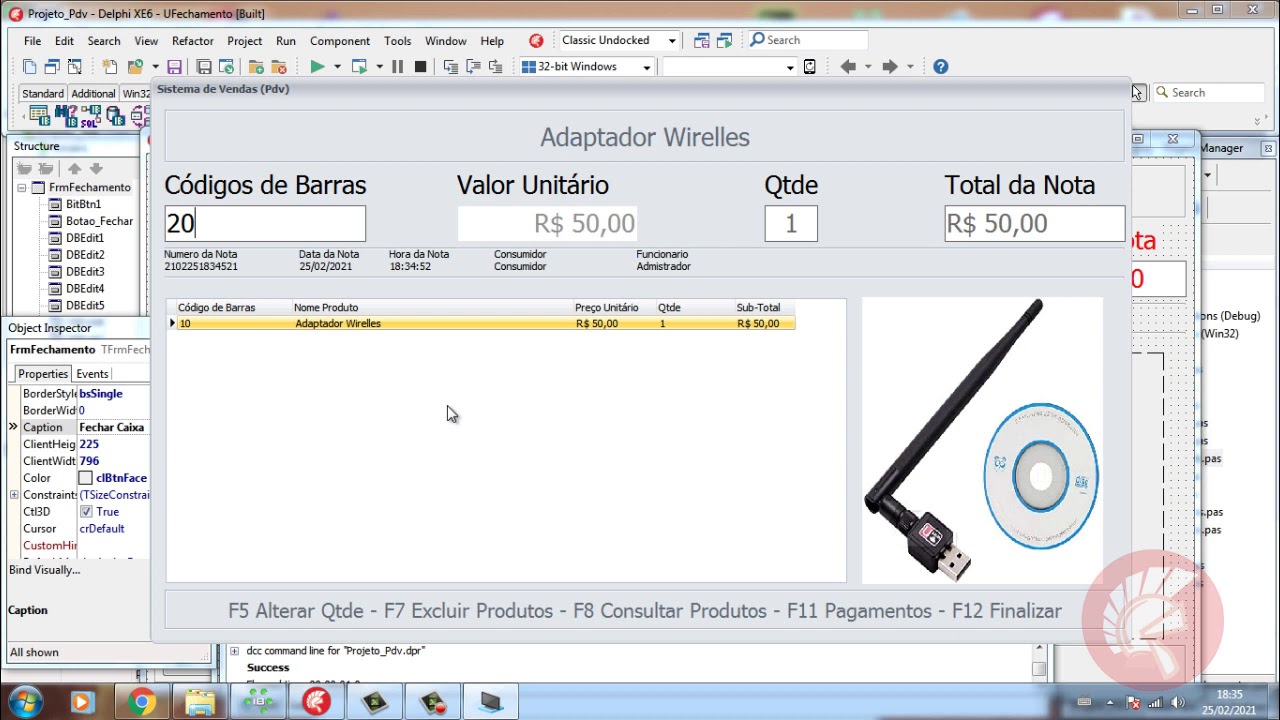The width and height of the screenshot is (1280, 720).
Task: Collapse the FrmFechamento tree node
Action: [x=21, y=187]
